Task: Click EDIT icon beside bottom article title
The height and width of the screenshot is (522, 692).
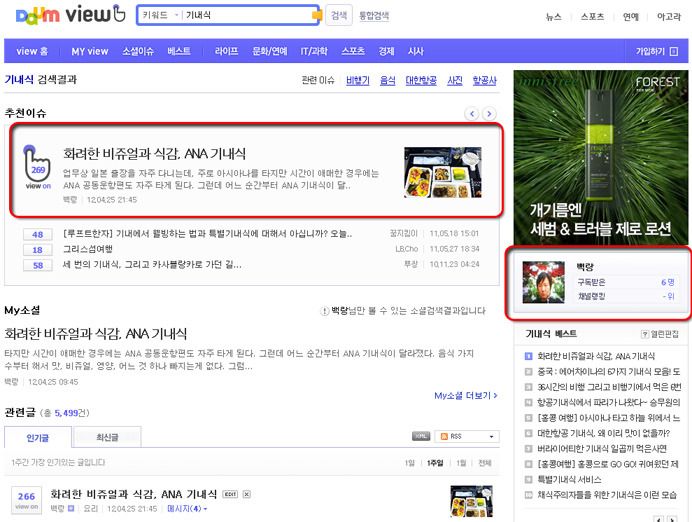Action: click(230, 494)
